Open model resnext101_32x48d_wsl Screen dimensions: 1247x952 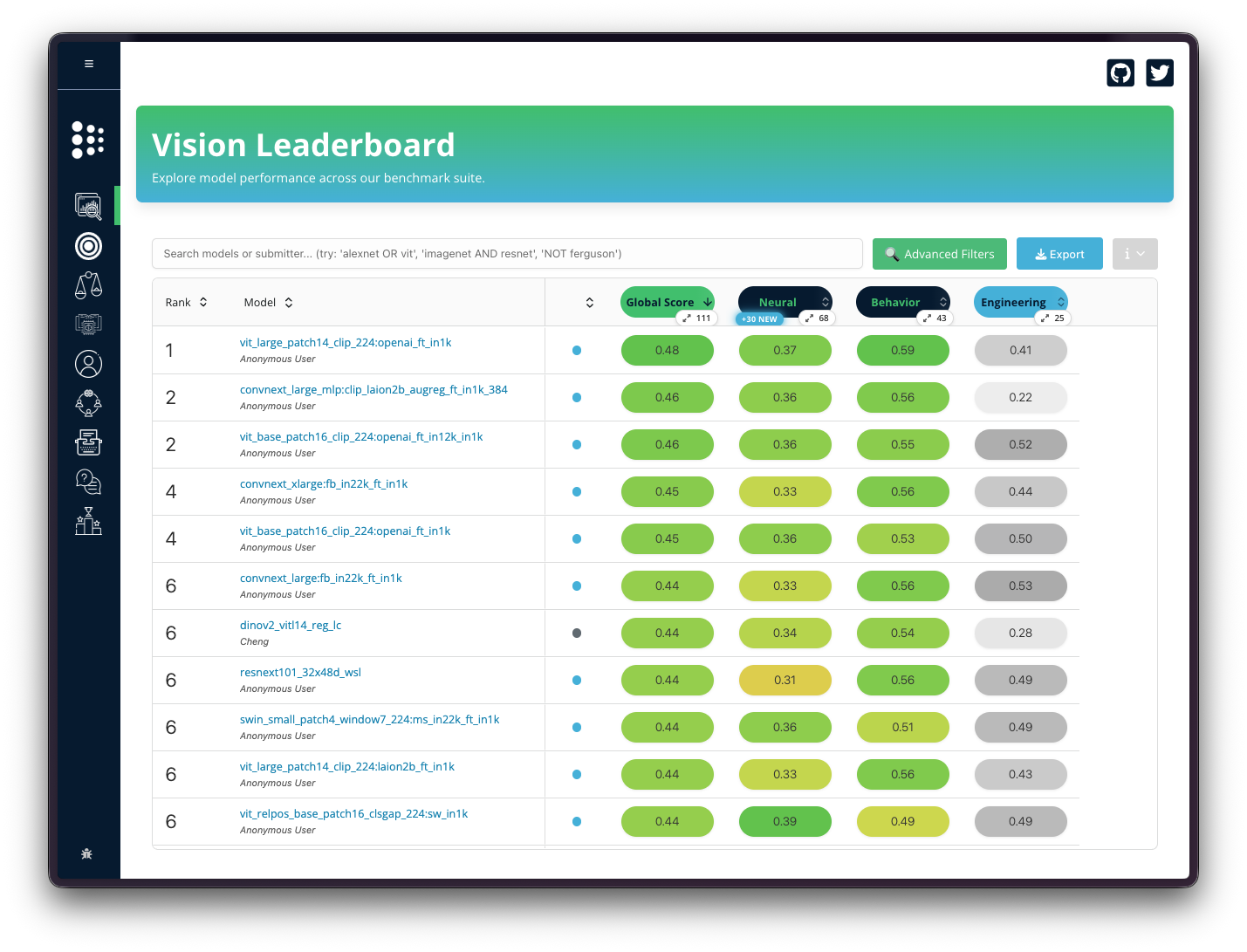300,672
